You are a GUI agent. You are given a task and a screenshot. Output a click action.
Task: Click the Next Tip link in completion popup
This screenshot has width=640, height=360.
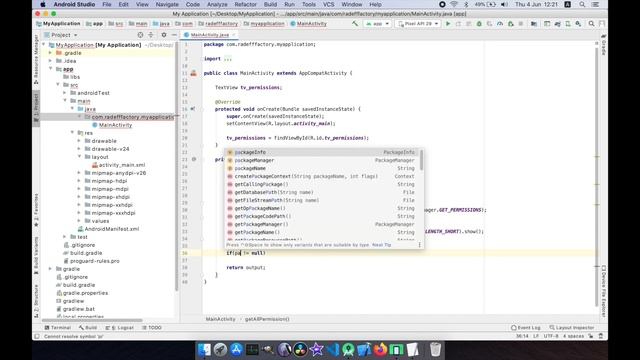pos(382,245)
